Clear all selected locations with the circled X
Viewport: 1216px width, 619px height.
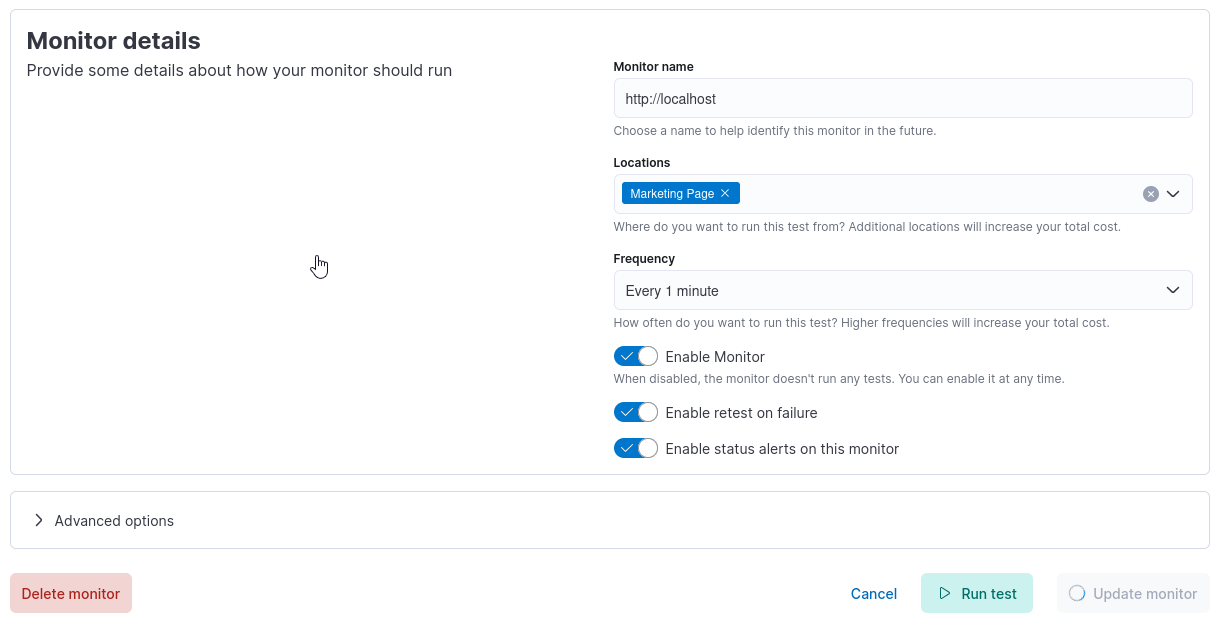1151,194
